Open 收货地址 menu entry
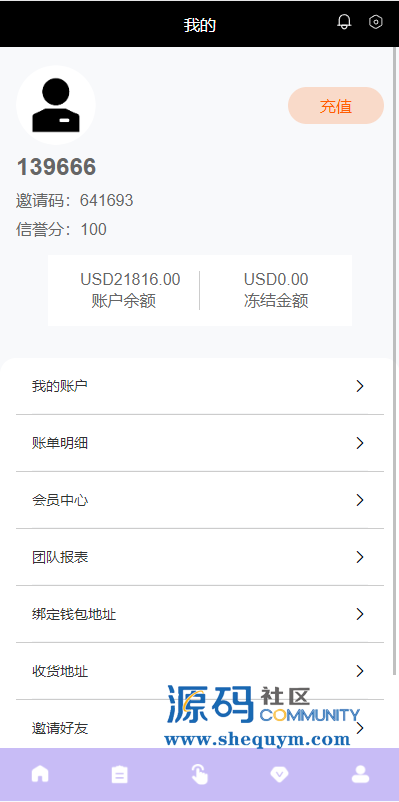The height and width of the screenshot is (802, 399). [x=200, y=671]
